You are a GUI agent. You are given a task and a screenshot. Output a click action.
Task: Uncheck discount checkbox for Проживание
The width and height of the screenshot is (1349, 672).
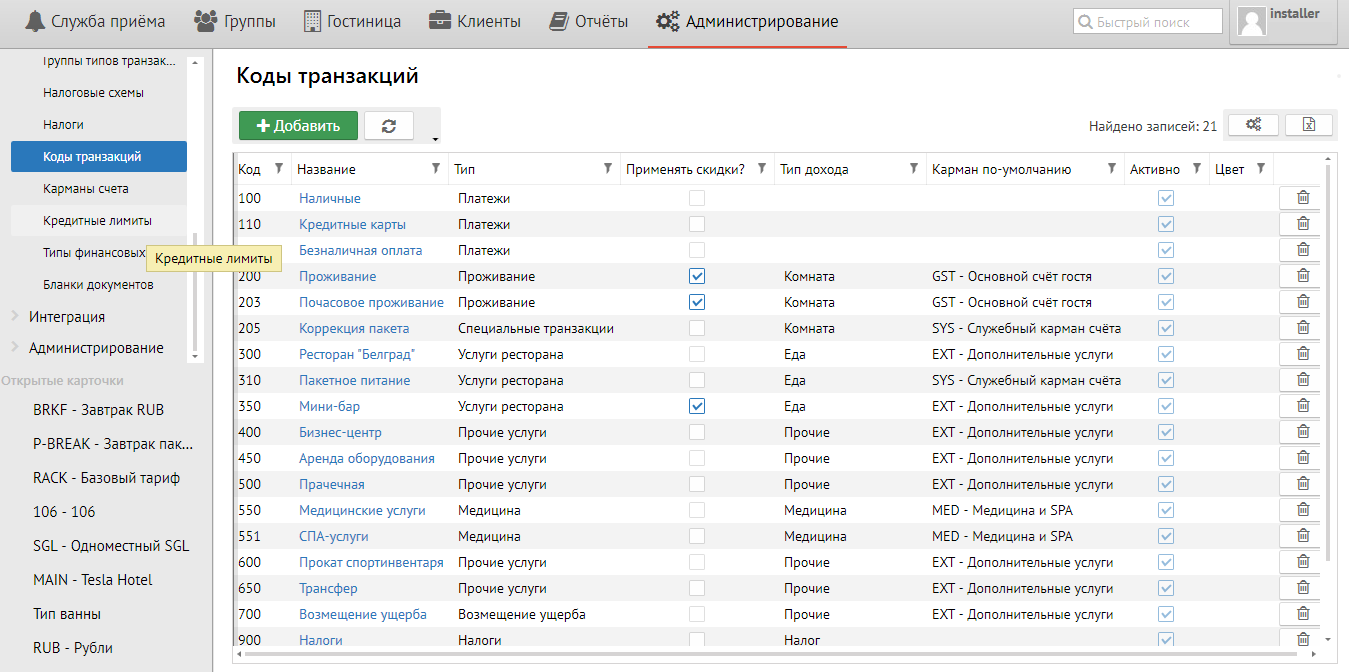click(697, 276)
